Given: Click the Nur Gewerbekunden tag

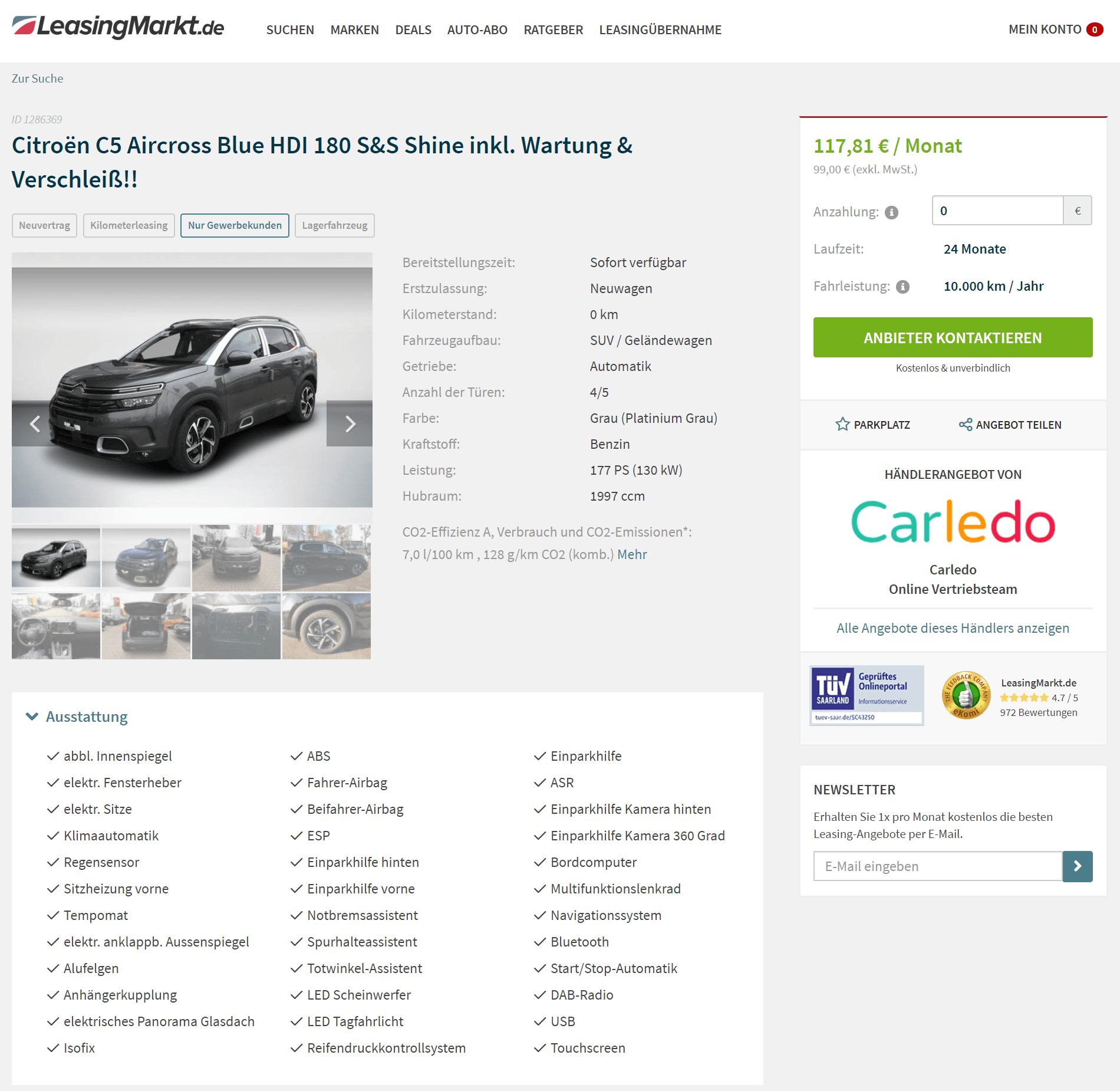Looking at the screenshot, I should tap(235, 225).
